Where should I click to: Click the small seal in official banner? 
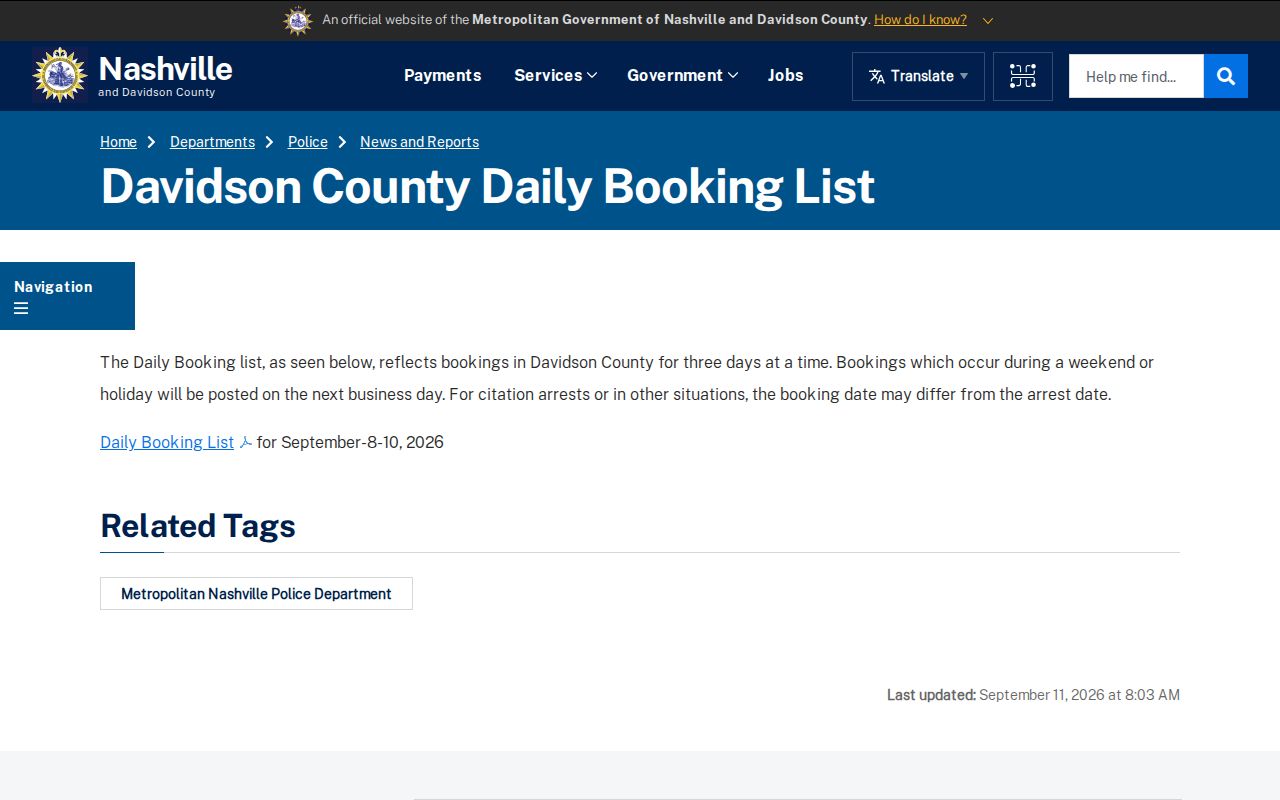click(298, 20)
